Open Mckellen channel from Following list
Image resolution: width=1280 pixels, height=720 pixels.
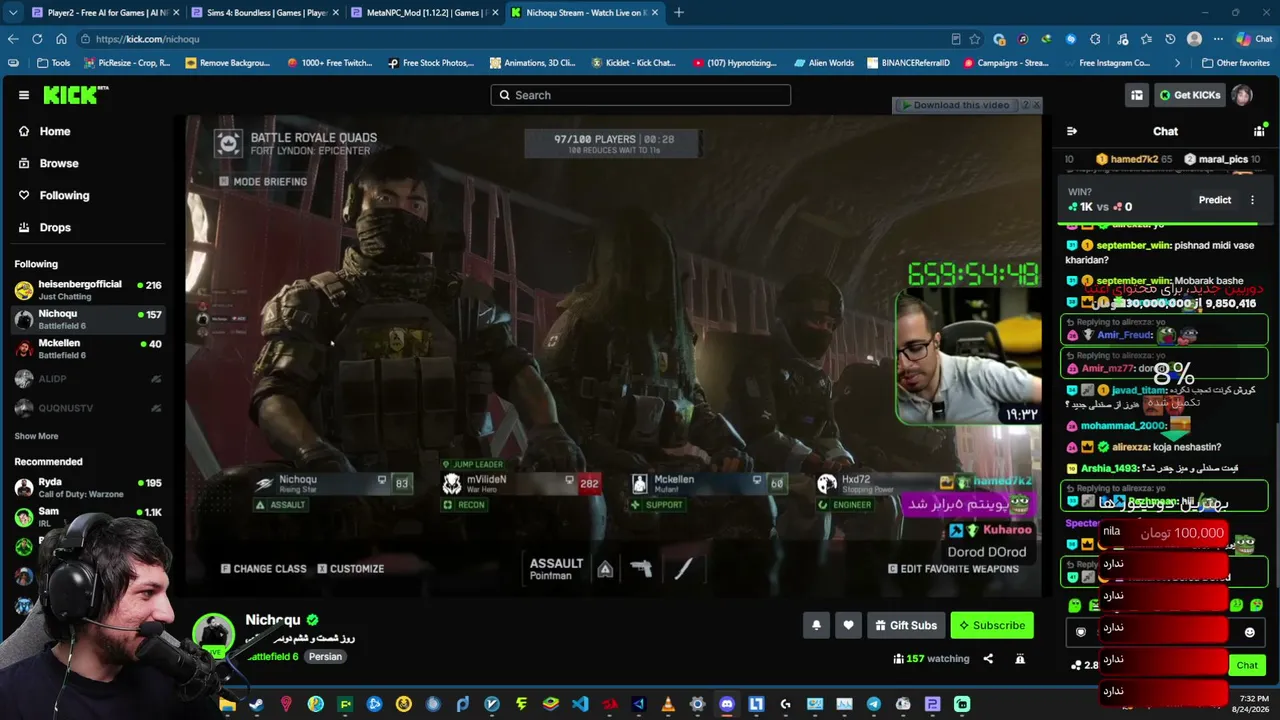click(x=88, y=349)
